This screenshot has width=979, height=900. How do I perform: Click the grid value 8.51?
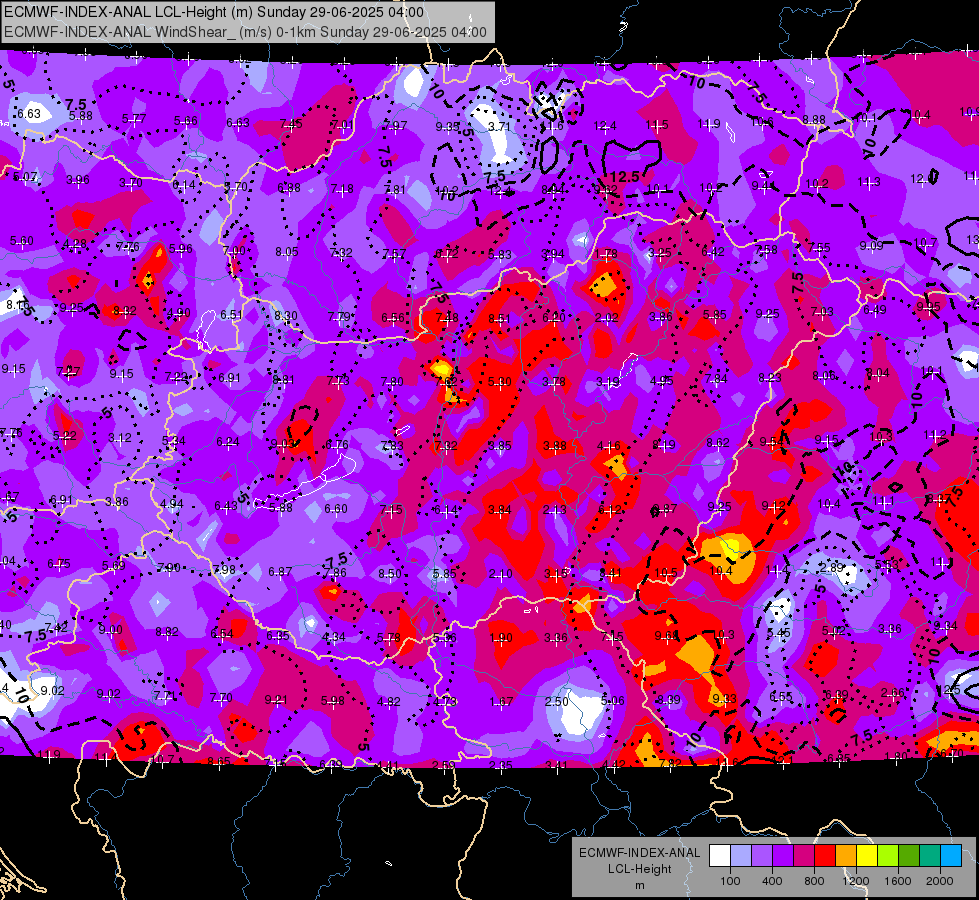499,319
